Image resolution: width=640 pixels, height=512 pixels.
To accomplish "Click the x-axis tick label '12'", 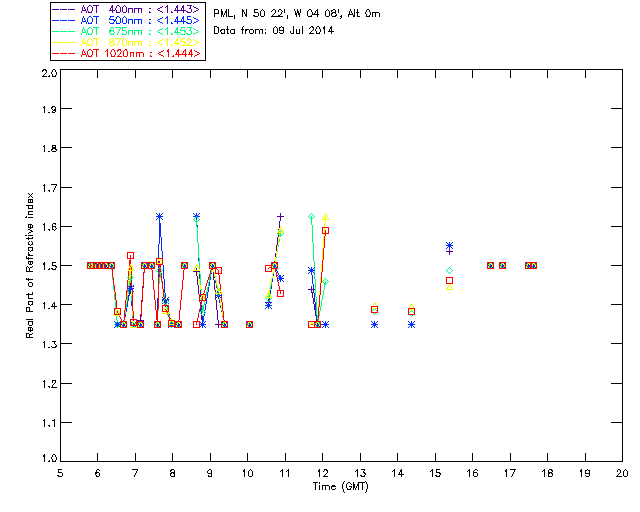I will (322, 473).
